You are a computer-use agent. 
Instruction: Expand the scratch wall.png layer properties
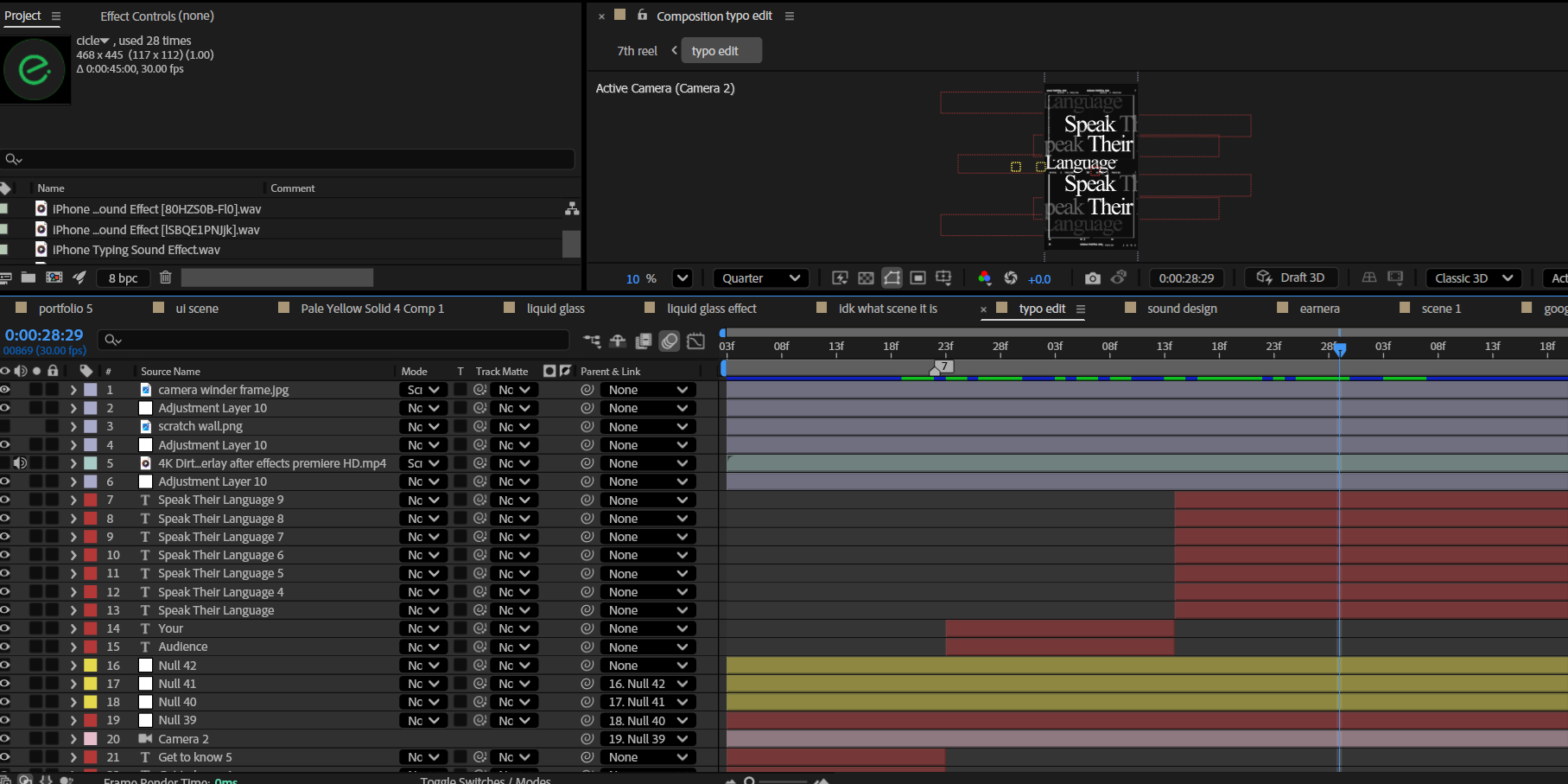(73, 426)
